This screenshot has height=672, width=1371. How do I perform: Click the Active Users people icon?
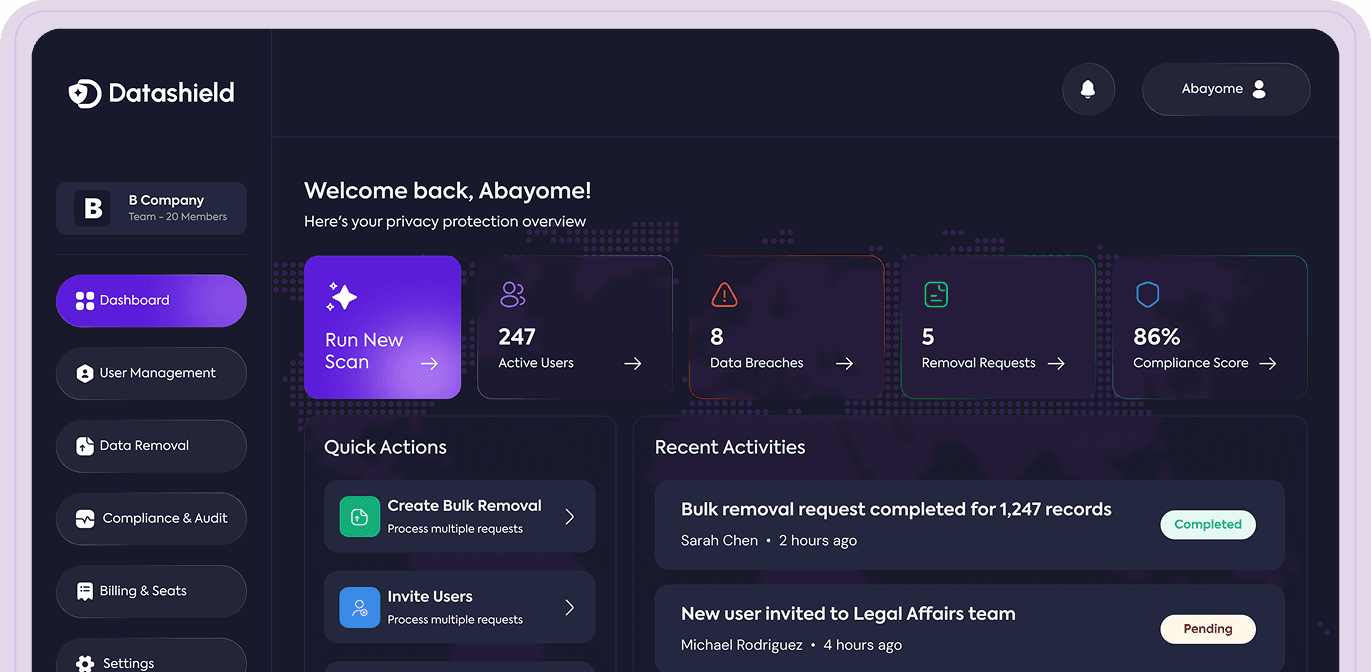[512, 294]
